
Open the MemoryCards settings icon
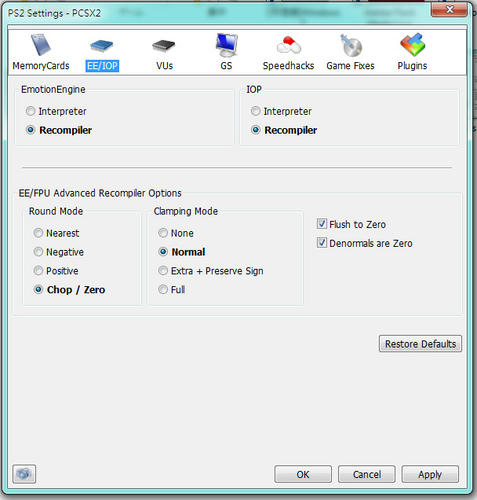point(40,45)
